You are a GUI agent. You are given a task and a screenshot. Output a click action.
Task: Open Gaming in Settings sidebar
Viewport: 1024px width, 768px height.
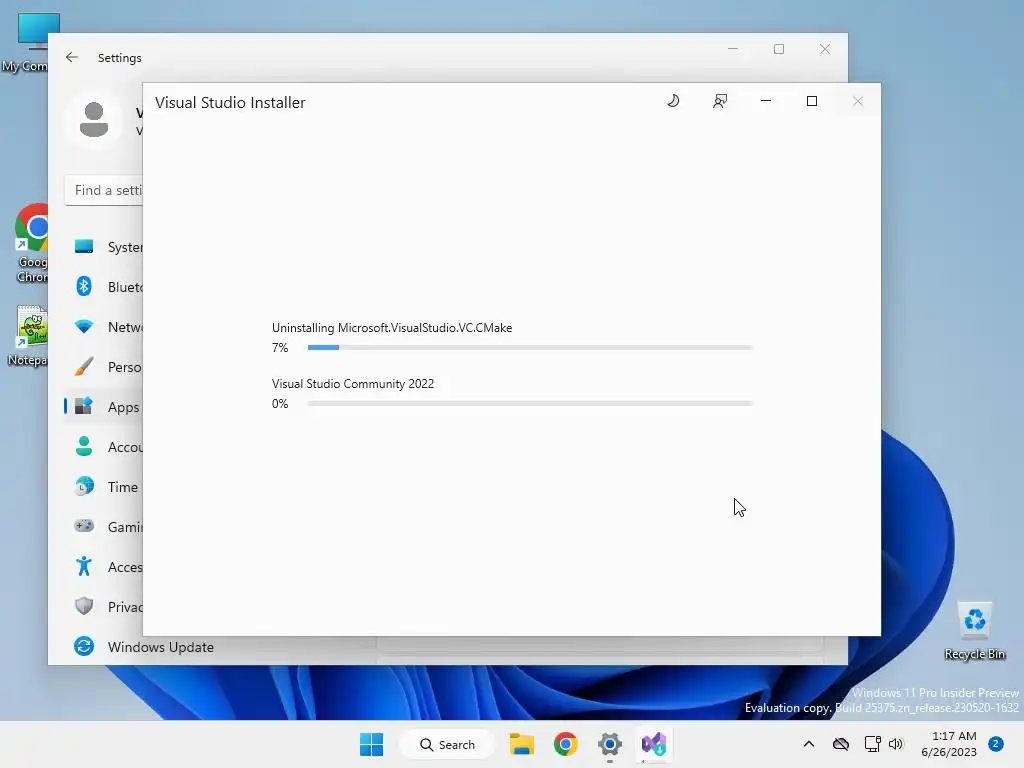click(x=104, y=526)
